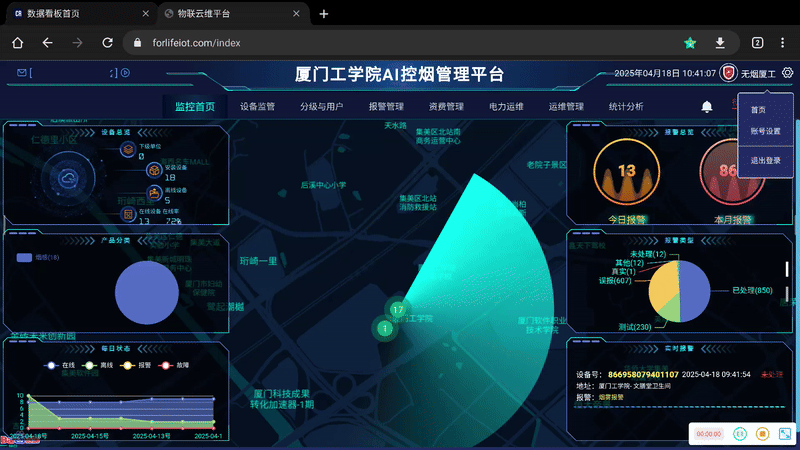Open the alarm bell notifications

[707, 106]
